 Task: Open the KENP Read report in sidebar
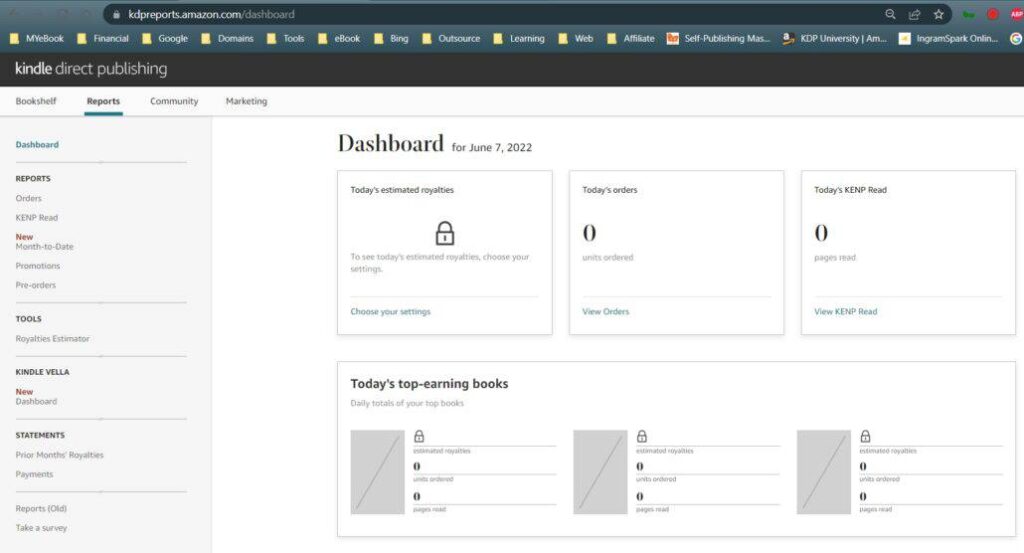(x=37, y=217)
